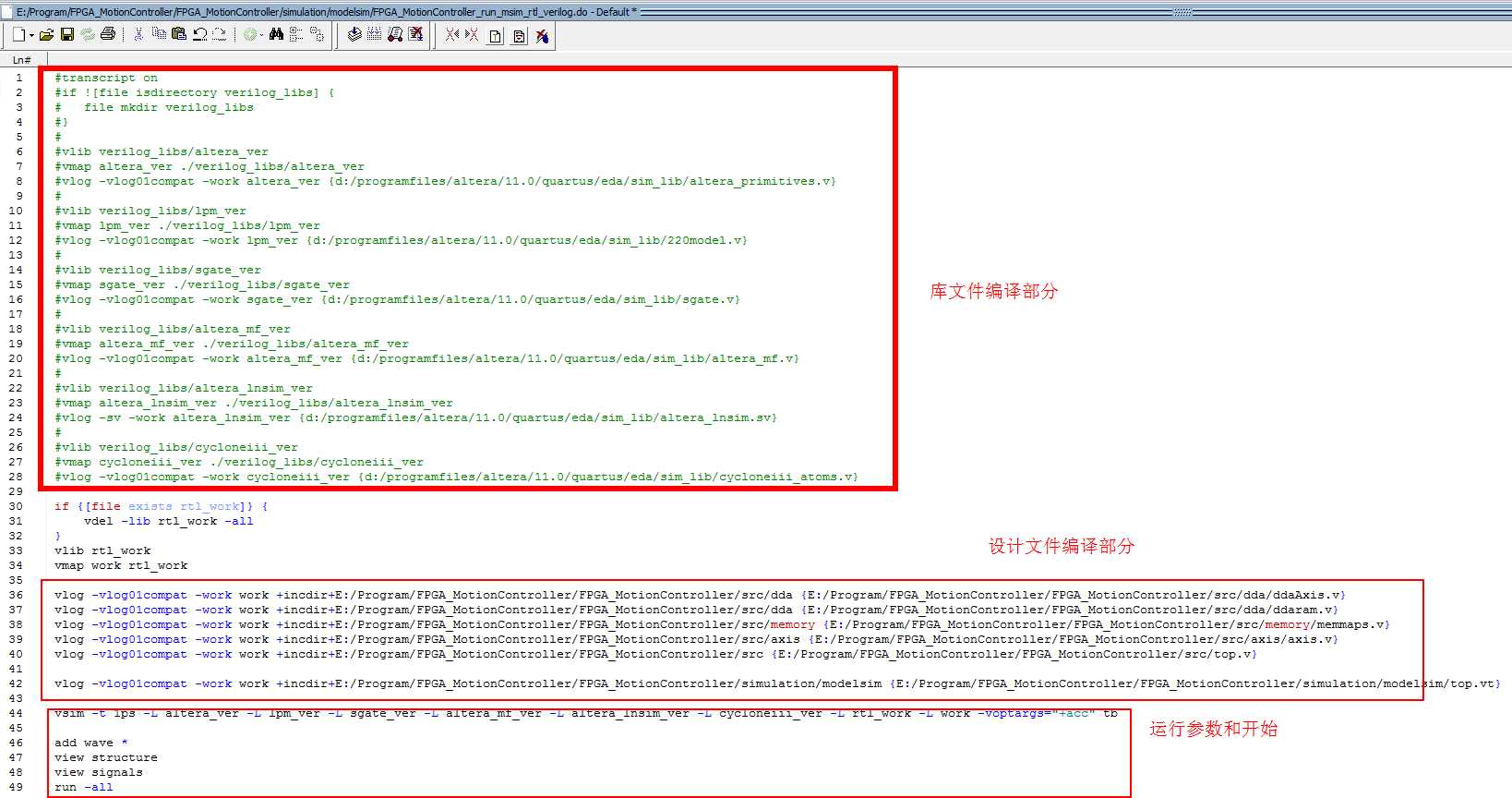Print the document with the printer icon

108,34
